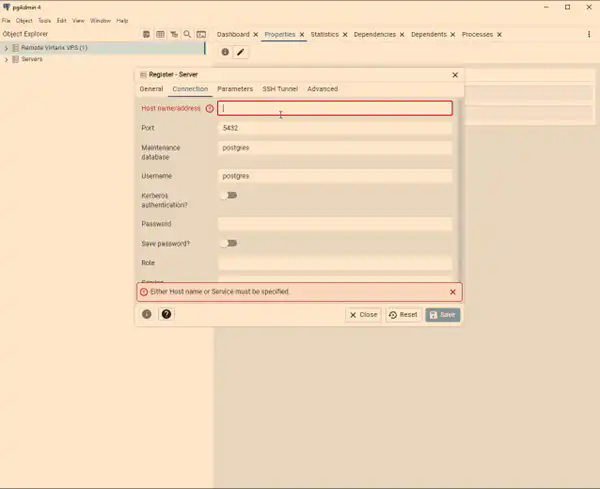Close the Properties tab
This screenshot has height=489, width=600.
coord(302,35)
